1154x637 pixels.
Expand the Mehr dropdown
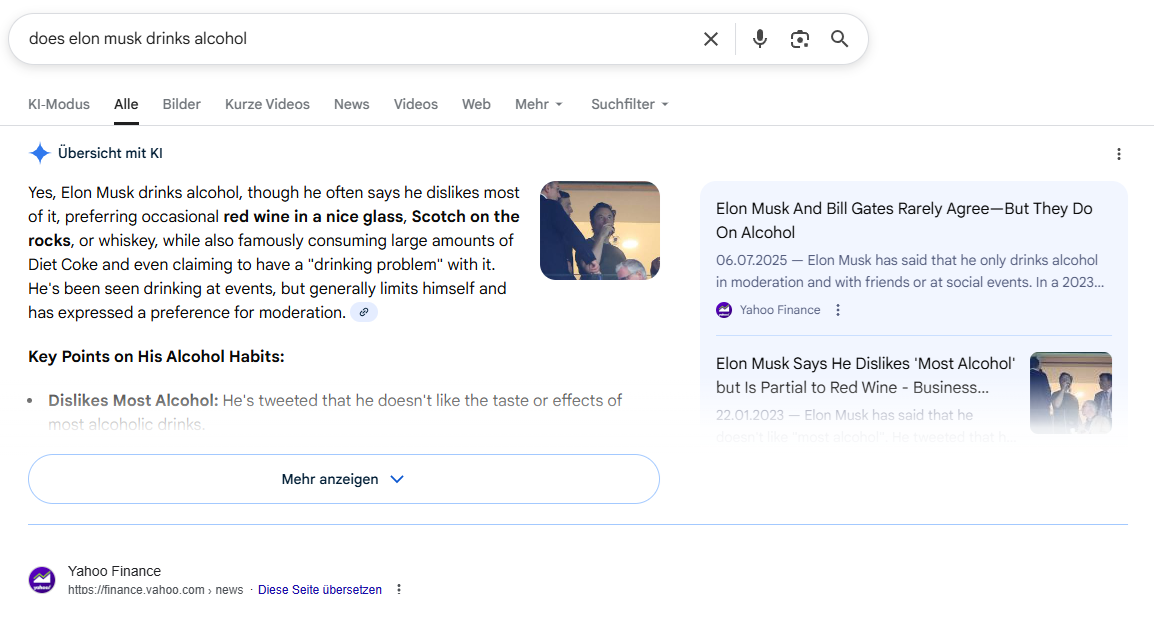539,104
